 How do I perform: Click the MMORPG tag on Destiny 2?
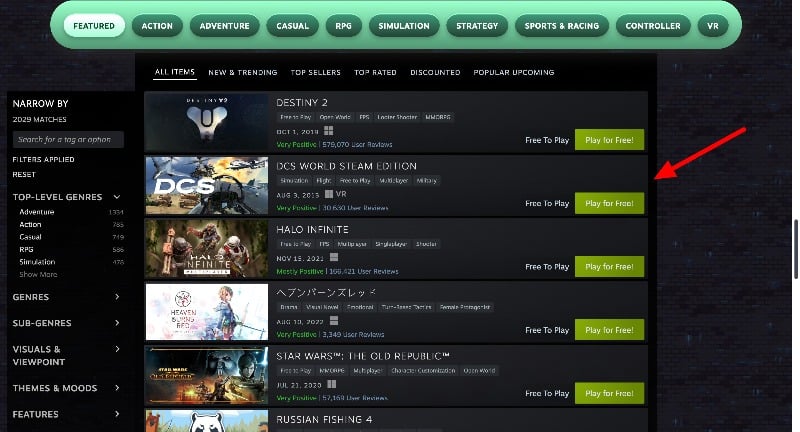point(438,117)
